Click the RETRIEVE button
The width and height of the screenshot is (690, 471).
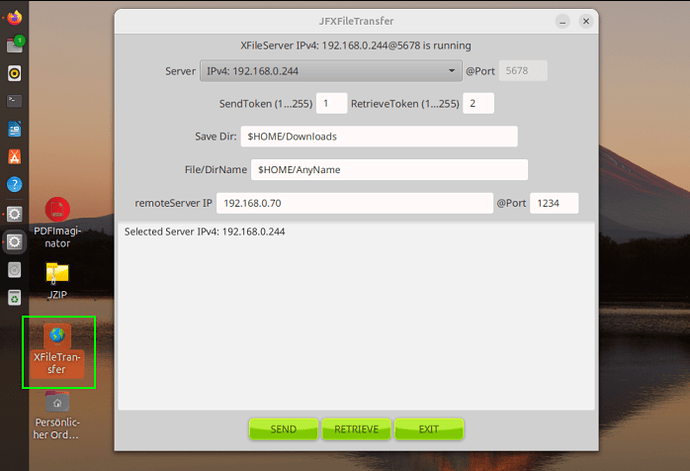(356, 429)
